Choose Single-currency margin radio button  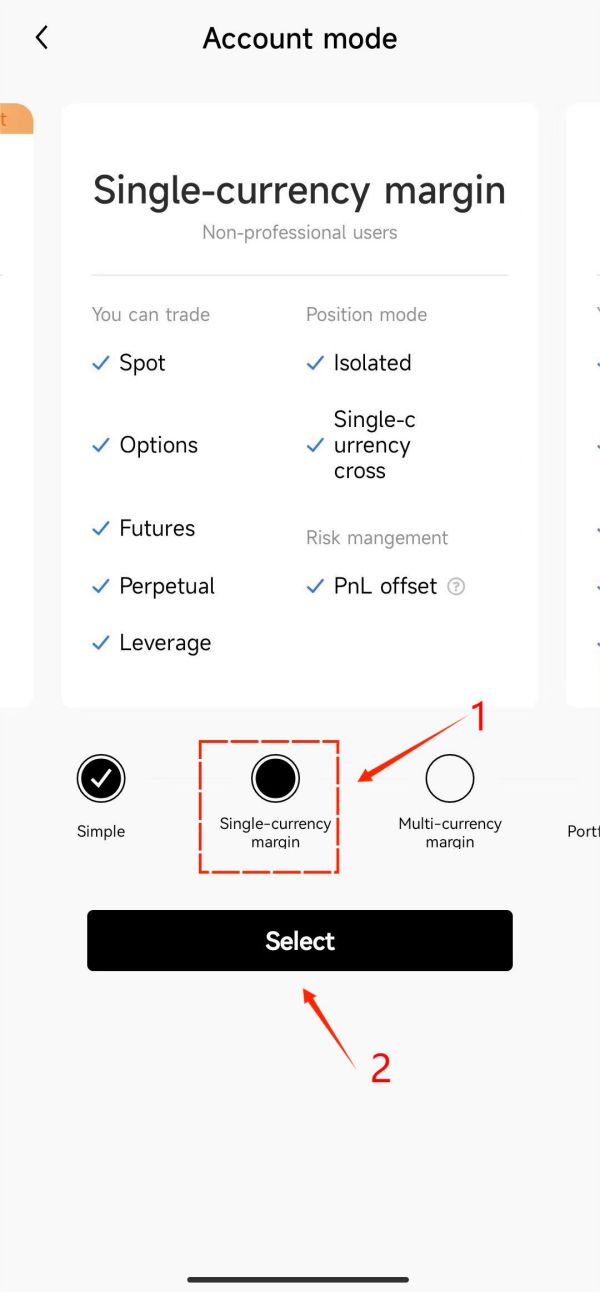click(x=275, y=778)
